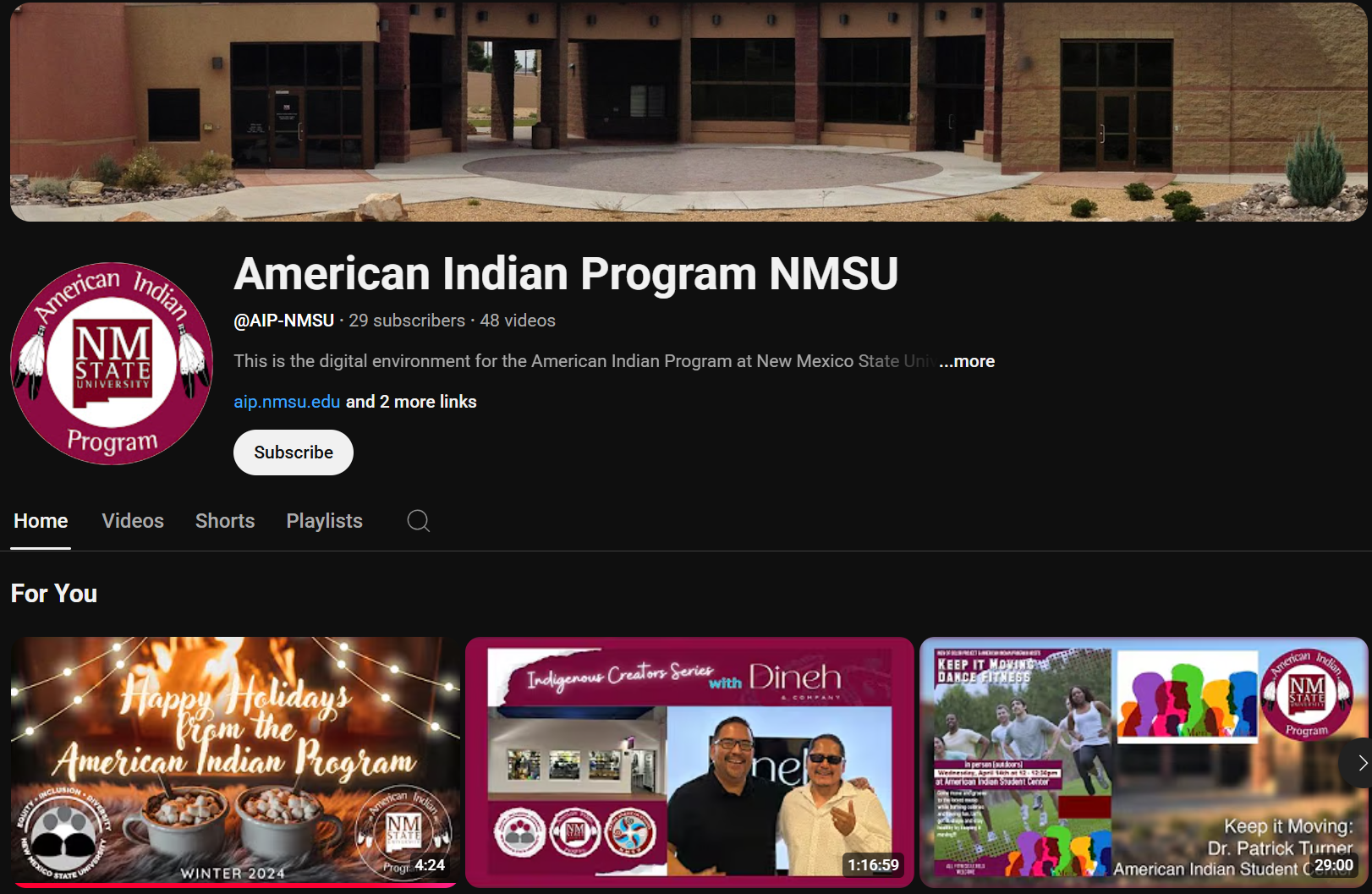
Task: Open the American Indian Program channel avatar
Action: point(112,364)
